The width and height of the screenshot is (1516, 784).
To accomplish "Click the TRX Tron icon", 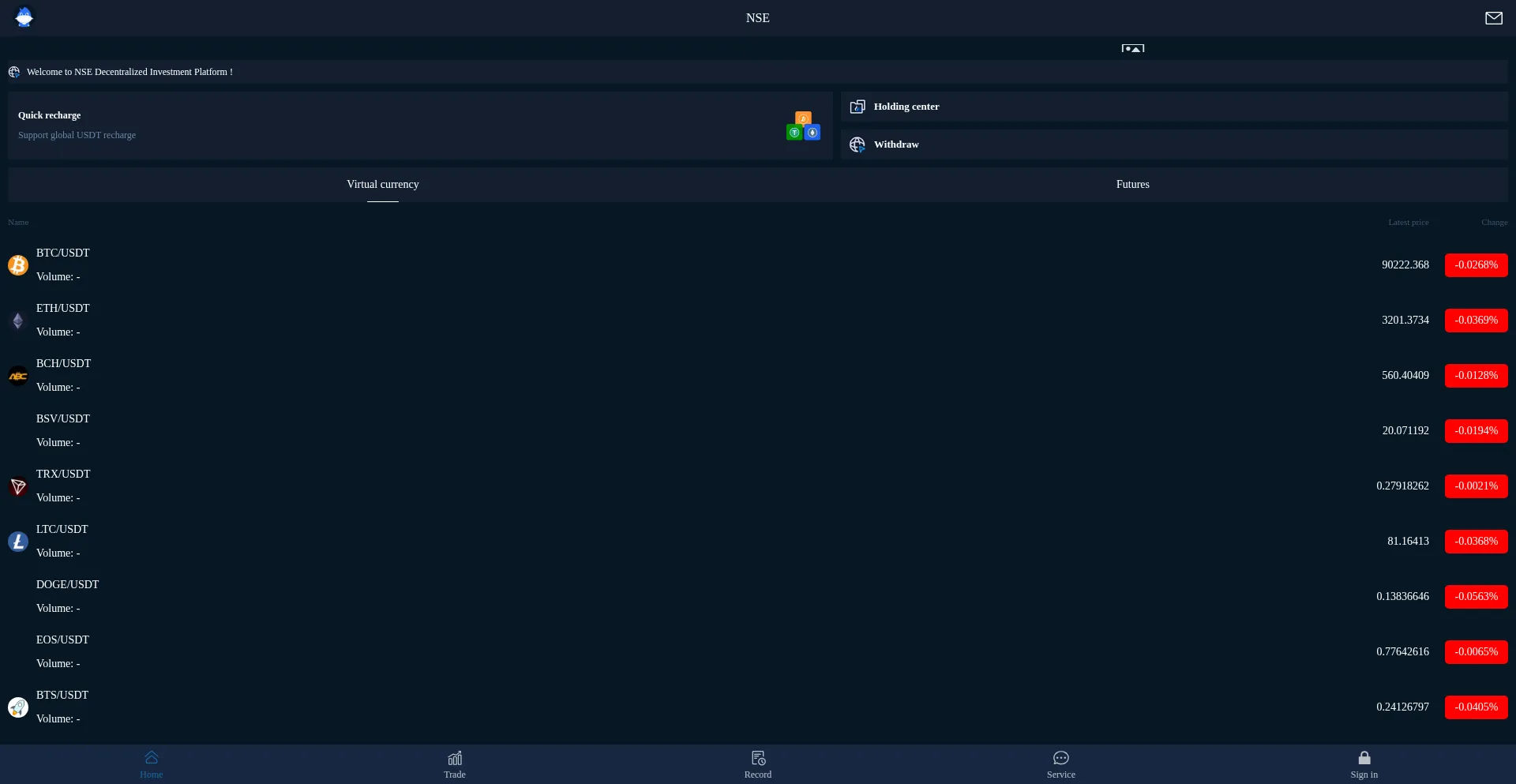I will coord(18,486).
